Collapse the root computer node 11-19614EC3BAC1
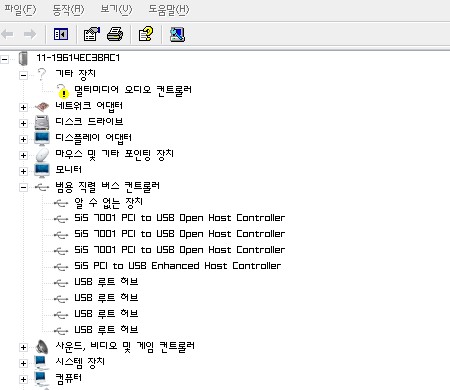Image resolution: width=450 pixels, height=390 pixels. 5,60
